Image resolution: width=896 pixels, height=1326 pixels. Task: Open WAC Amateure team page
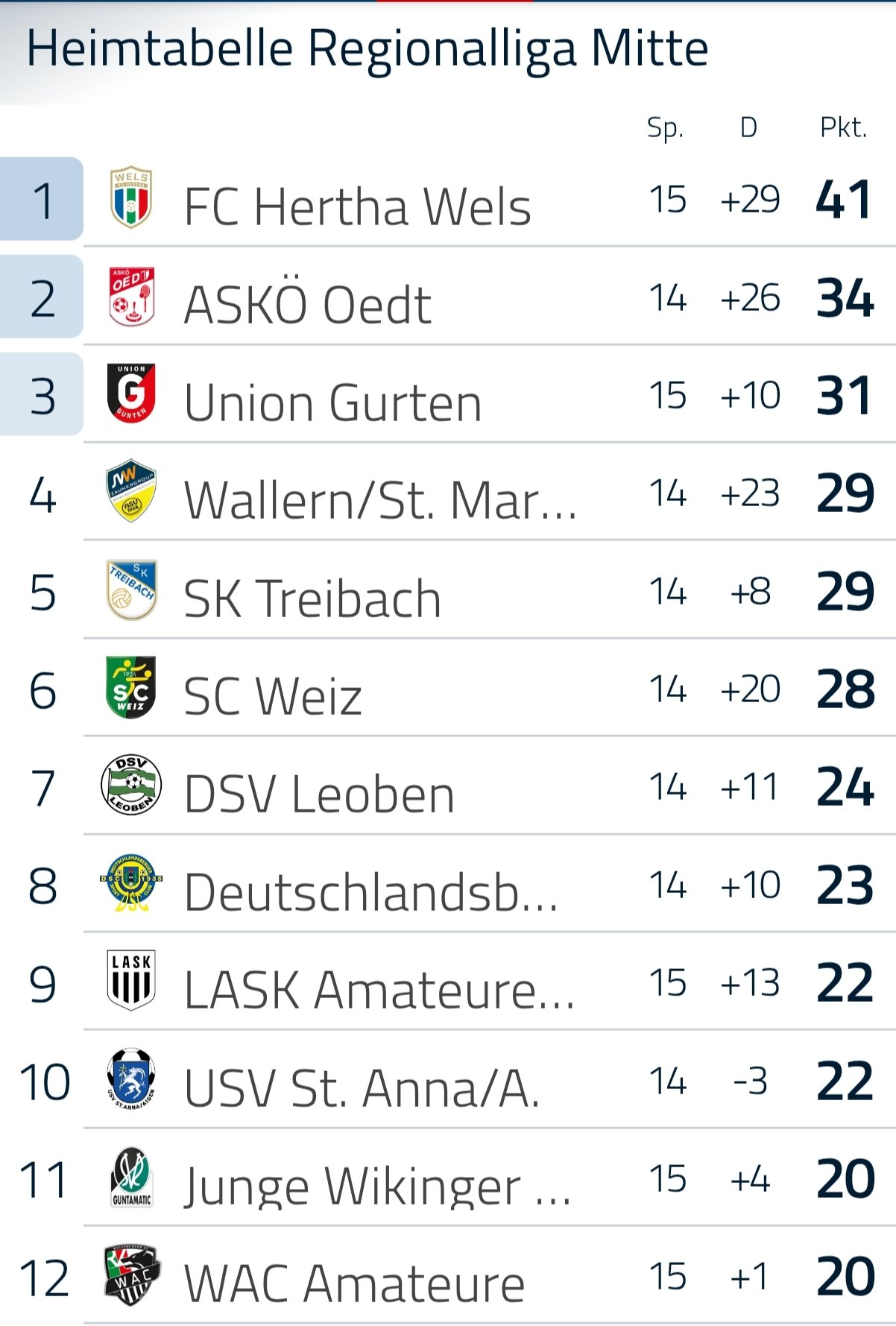(x=354, y=1284)
